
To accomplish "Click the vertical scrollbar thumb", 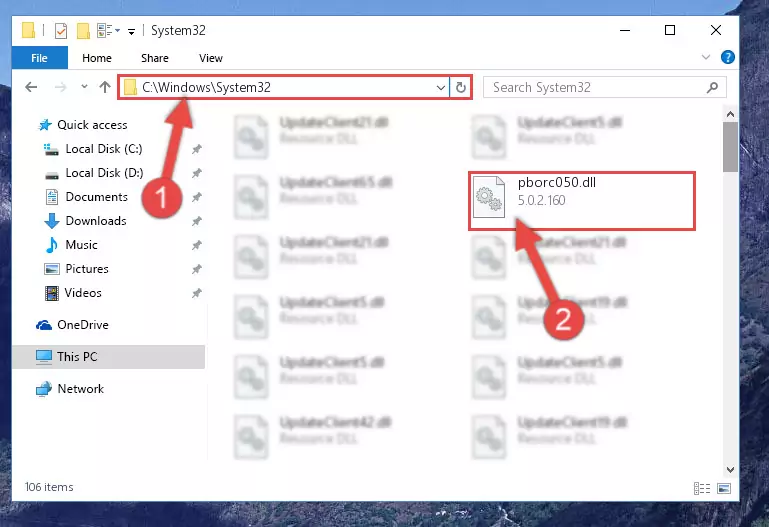I will point(730,147).
